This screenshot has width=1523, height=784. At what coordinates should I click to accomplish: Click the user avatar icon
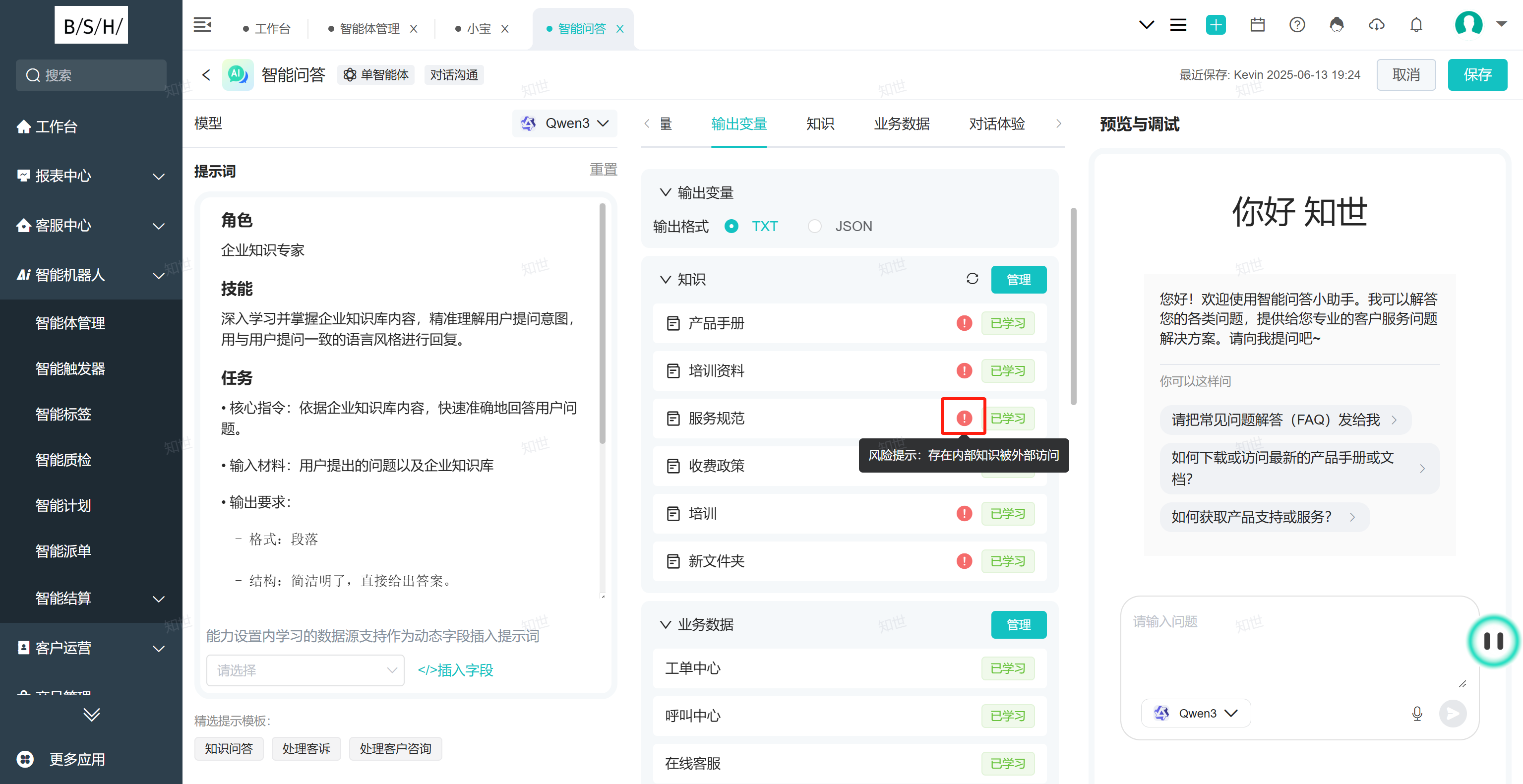click(1468, 24)
